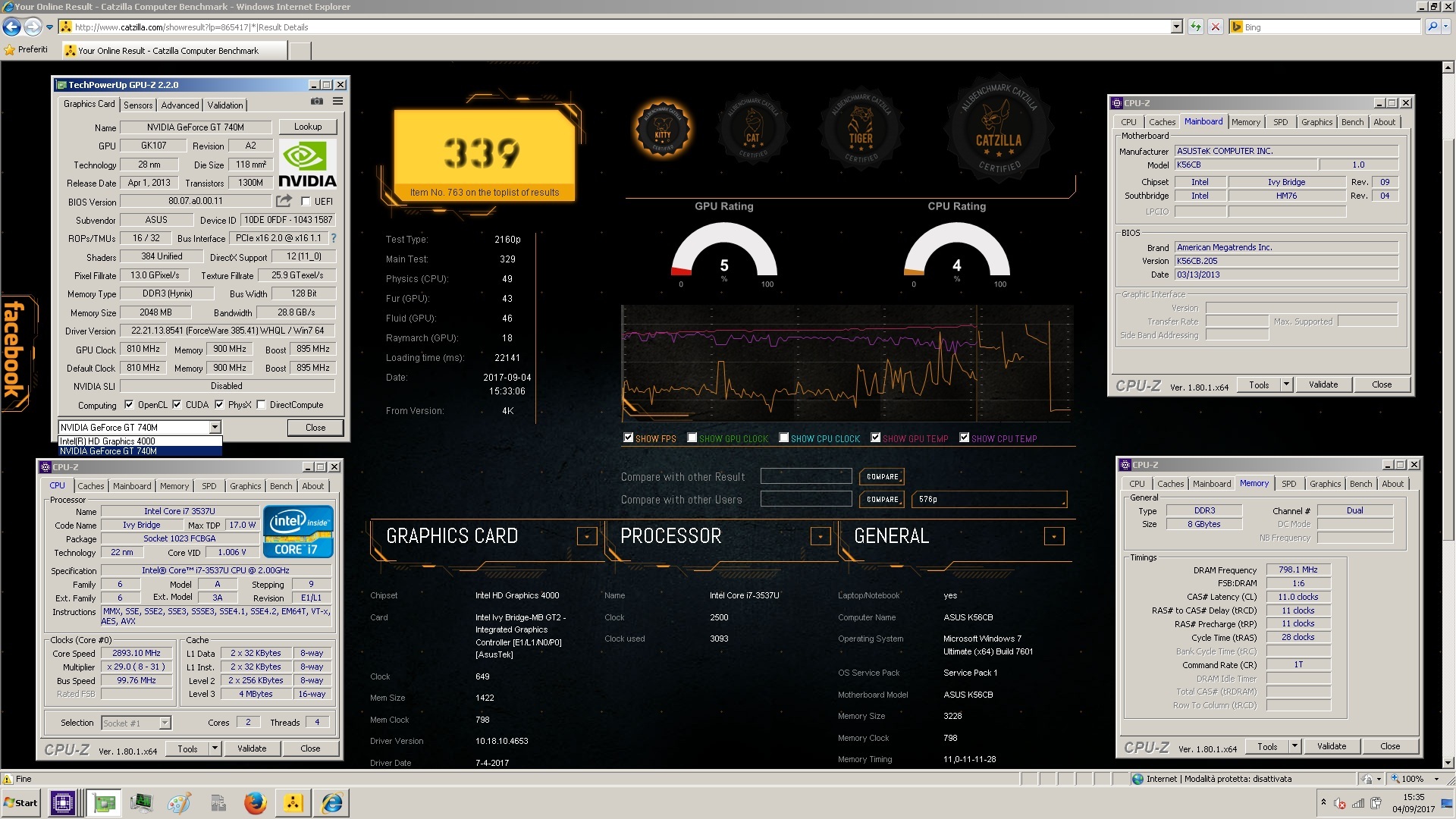The image size is (1456, 819).
Task: Click the Catzilla certified badge
Action: click(x=998, y=128)
